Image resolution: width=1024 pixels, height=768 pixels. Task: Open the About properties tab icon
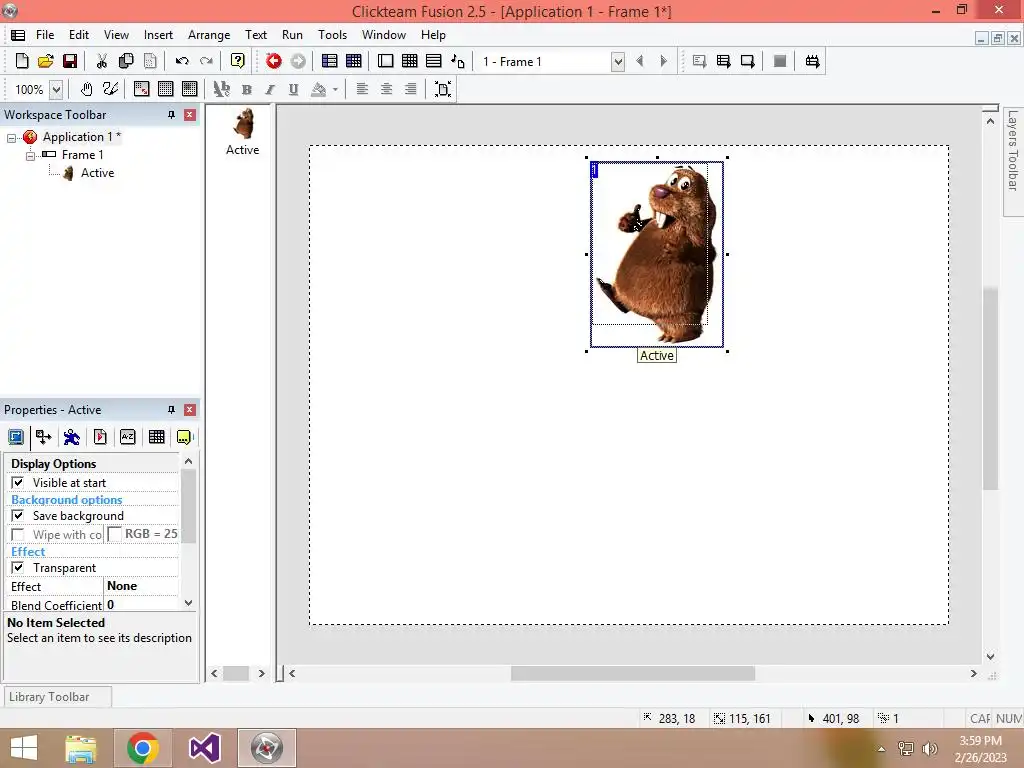tap(184, 437)
